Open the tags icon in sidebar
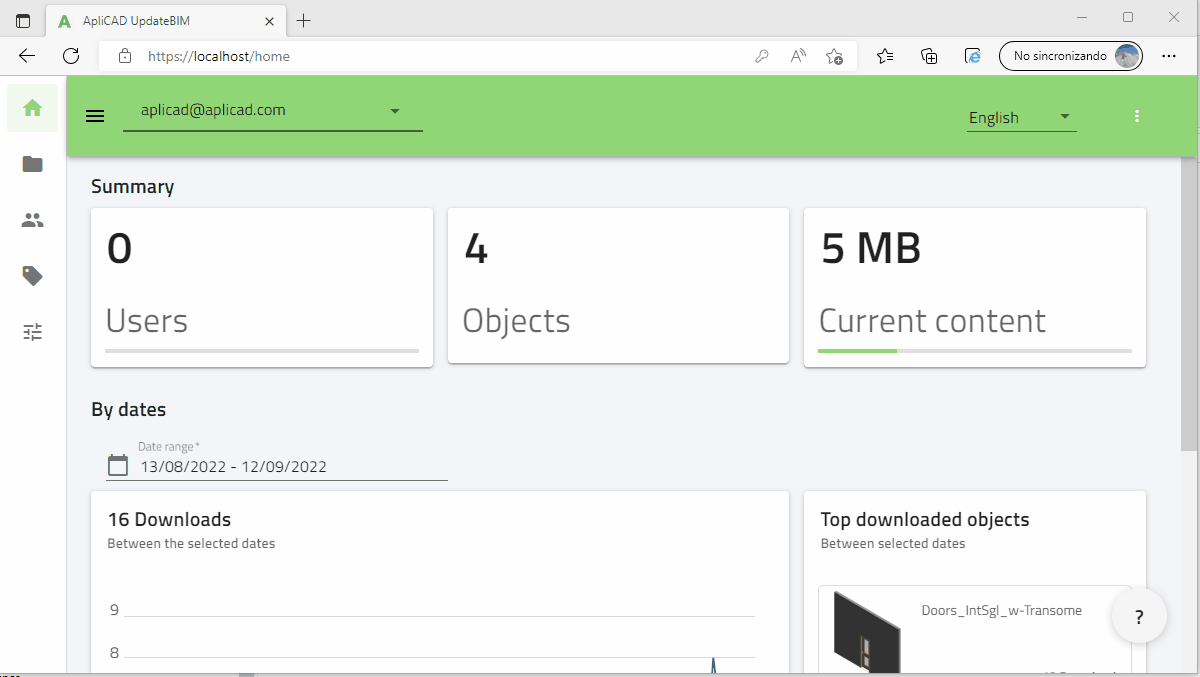Screen dimensions: 1200x677 [32, 276]
